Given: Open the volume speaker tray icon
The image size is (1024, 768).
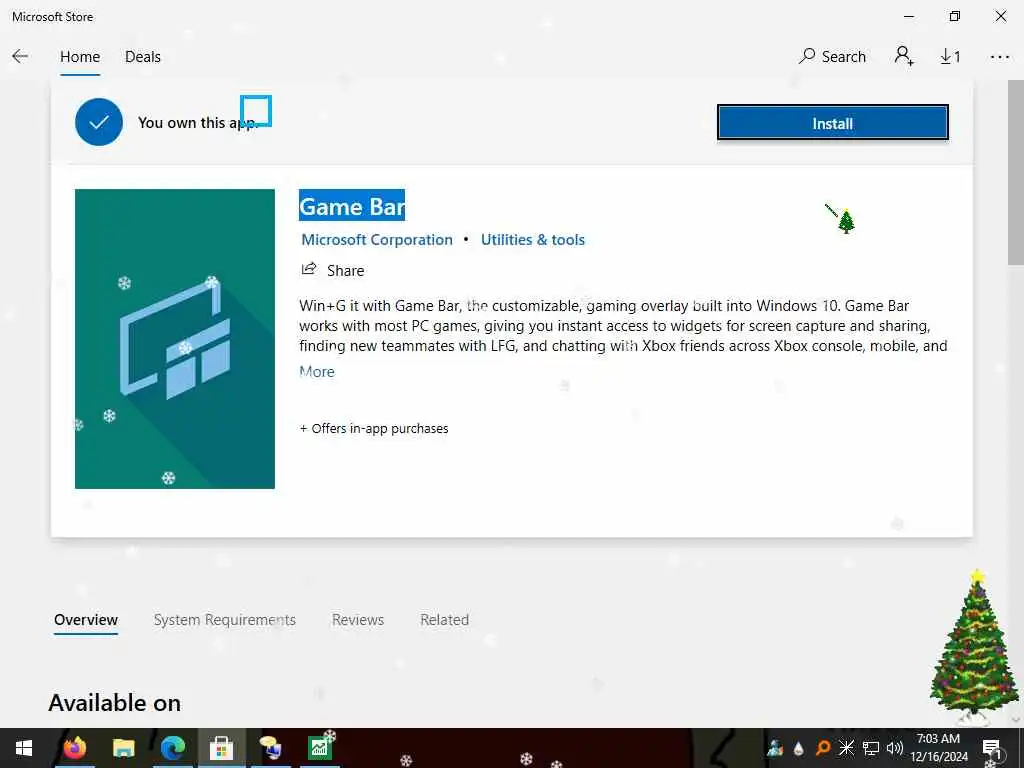Looking at the screenshot, I should coord(894,748).
